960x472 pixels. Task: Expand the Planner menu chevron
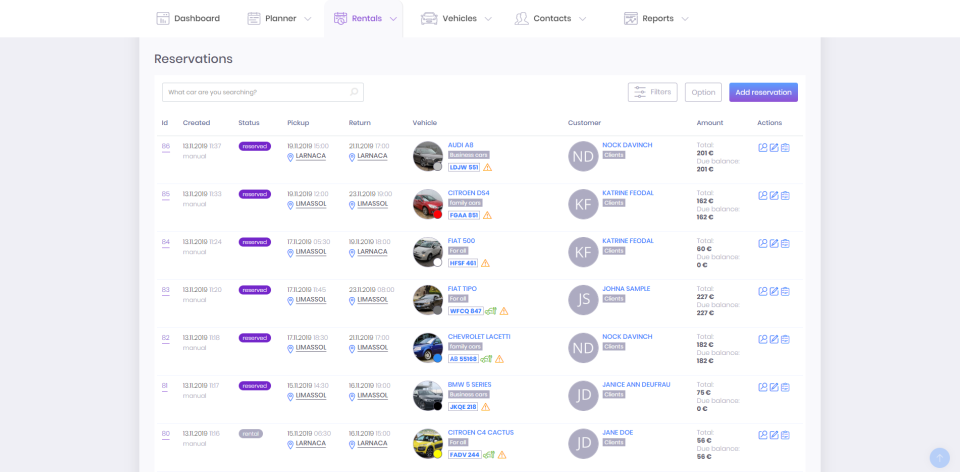[x=307, y=19]
